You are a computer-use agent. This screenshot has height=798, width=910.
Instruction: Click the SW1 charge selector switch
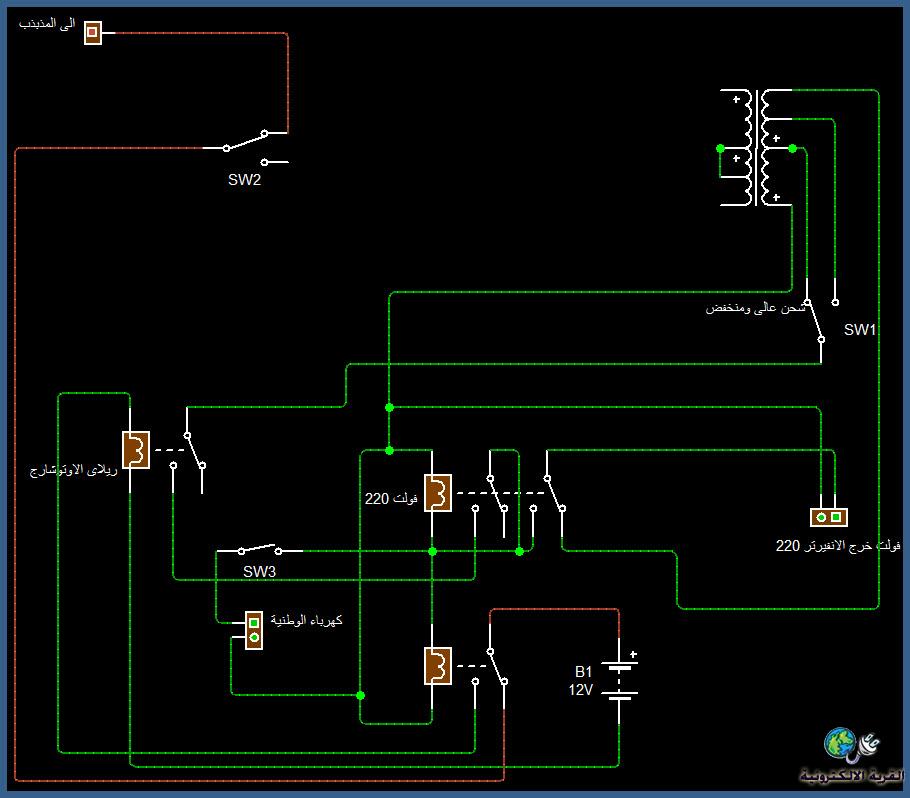pos(821,320)
